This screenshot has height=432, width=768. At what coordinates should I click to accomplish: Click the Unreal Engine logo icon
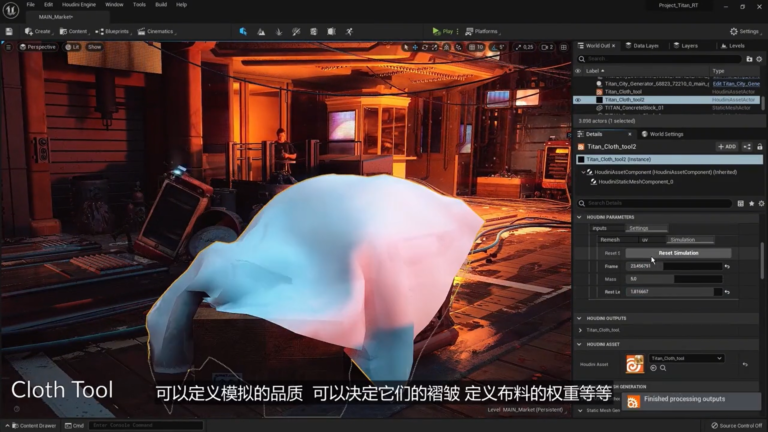pos(10,10)
